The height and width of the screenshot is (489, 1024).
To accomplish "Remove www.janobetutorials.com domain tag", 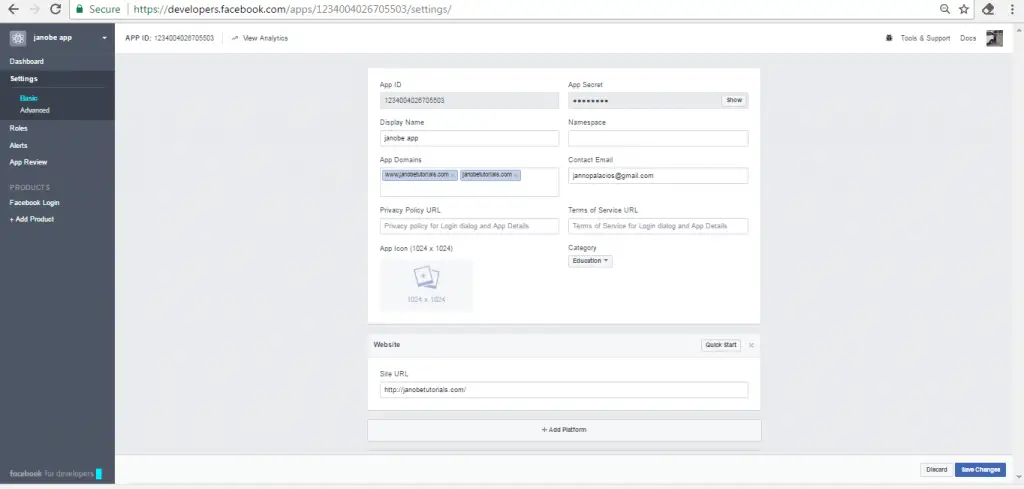I will pyautogui.click(x=453, y=175).
